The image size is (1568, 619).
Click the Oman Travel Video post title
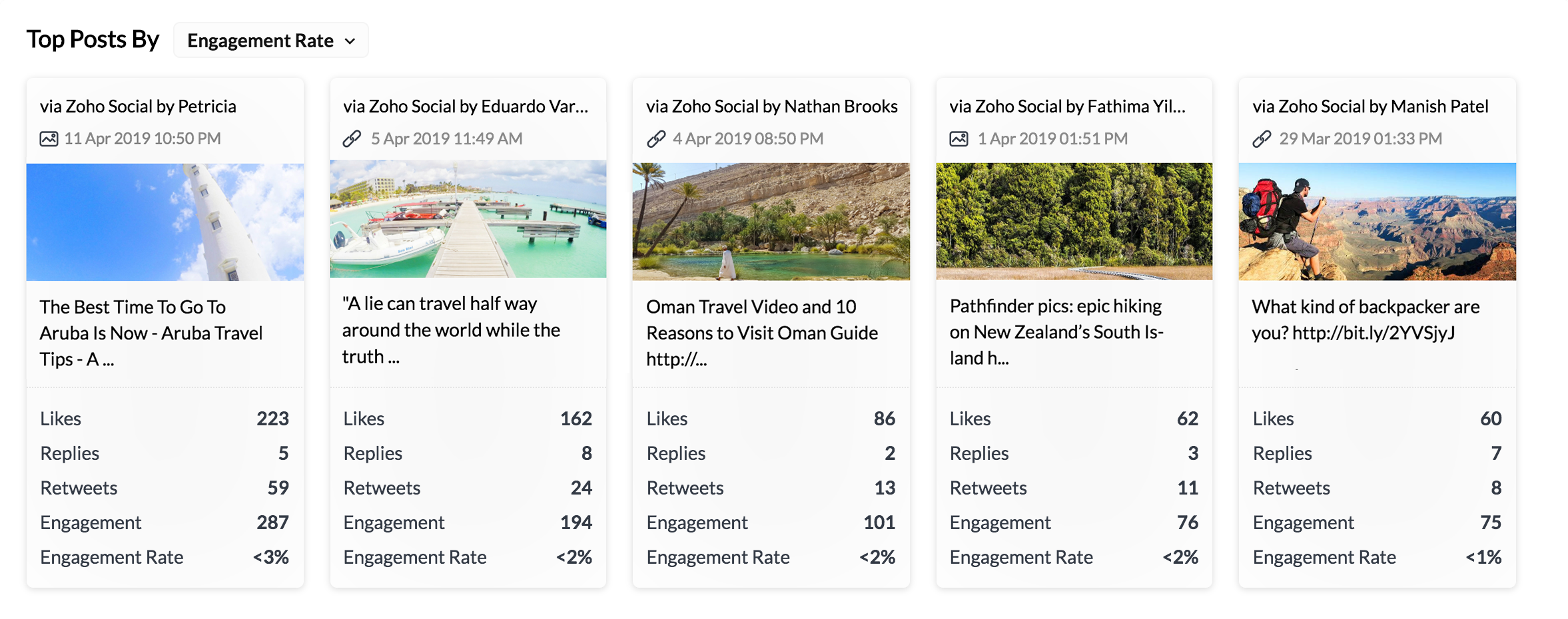[762, 333]
